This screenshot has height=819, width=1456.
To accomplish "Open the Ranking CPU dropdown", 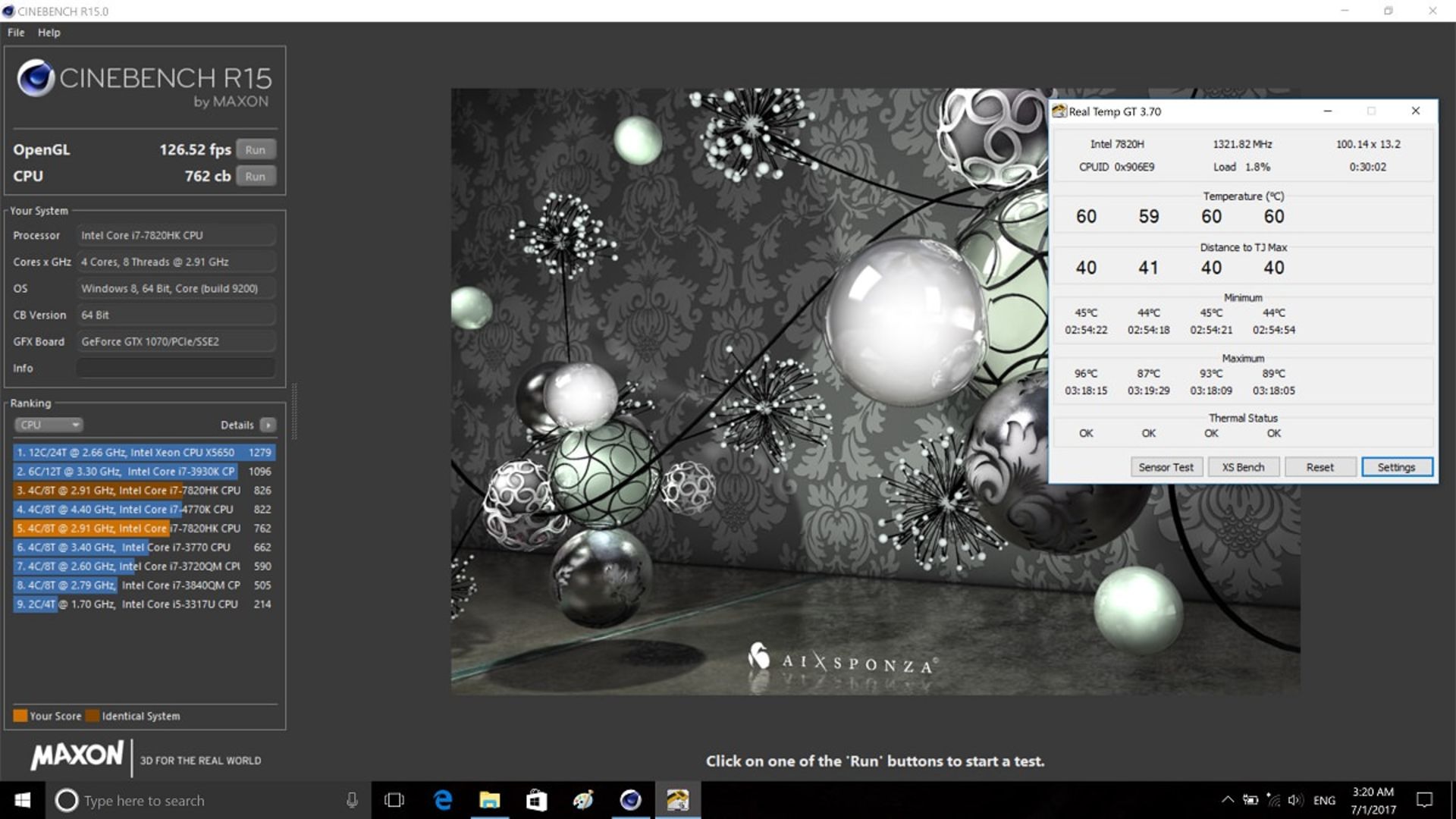I will coord(49,425).
